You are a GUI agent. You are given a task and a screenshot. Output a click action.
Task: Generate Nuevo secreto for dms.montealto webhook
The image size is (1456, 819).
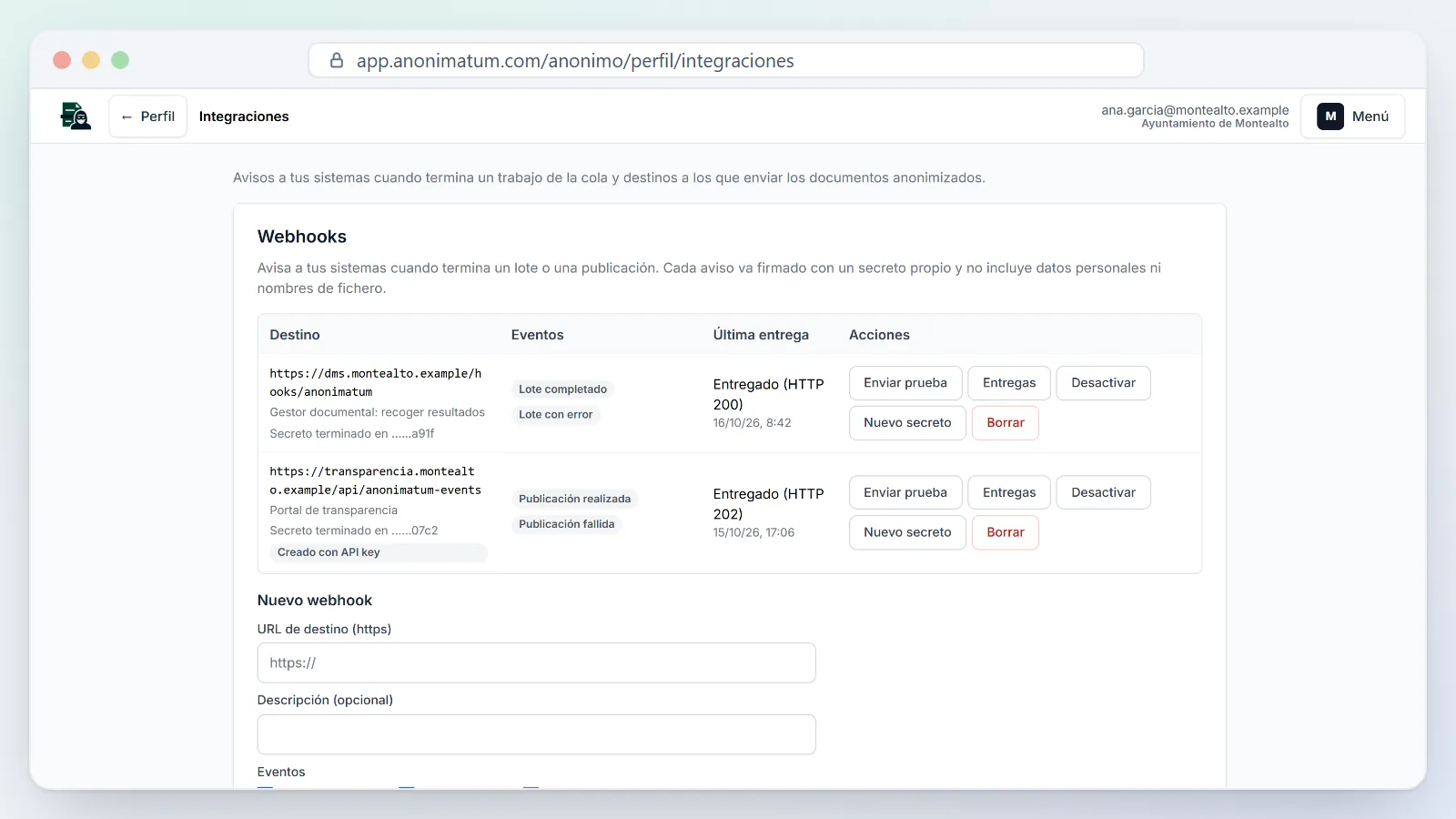click(907, 423)
